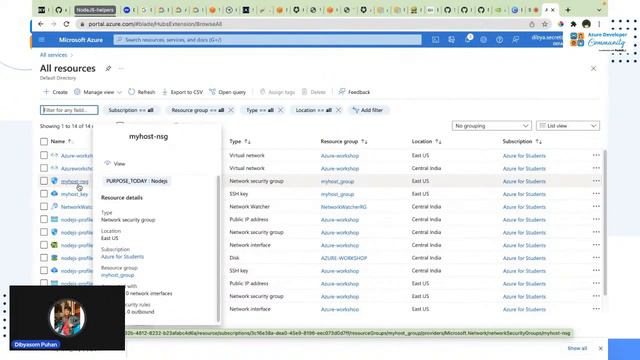Expand the No grouping dropdown
Viewport: 640px width, 360px height.
pyautogui.click(x=491, y=126)
